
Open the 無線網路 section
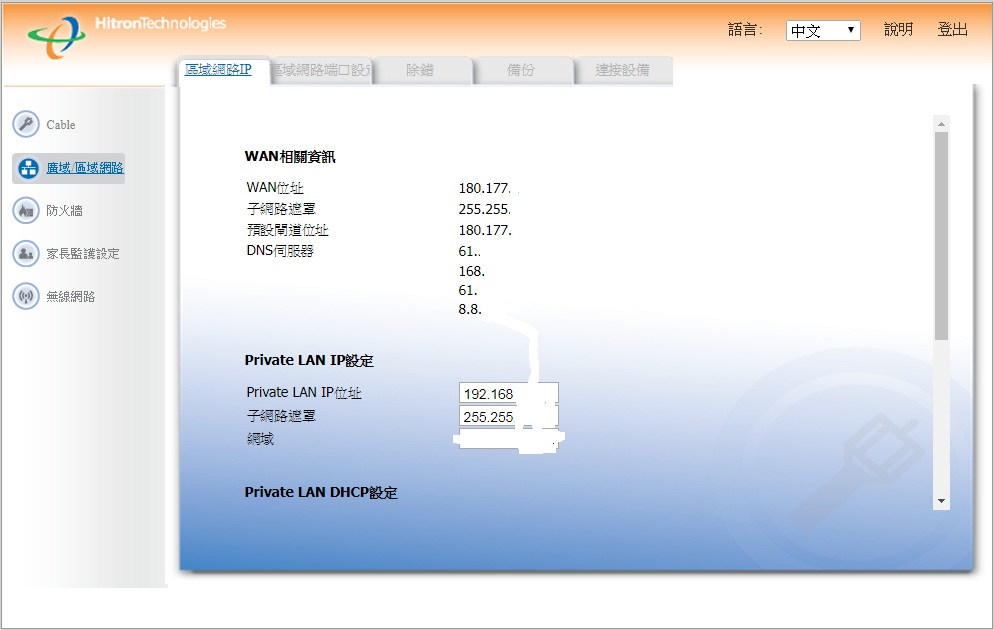[70, 296]
